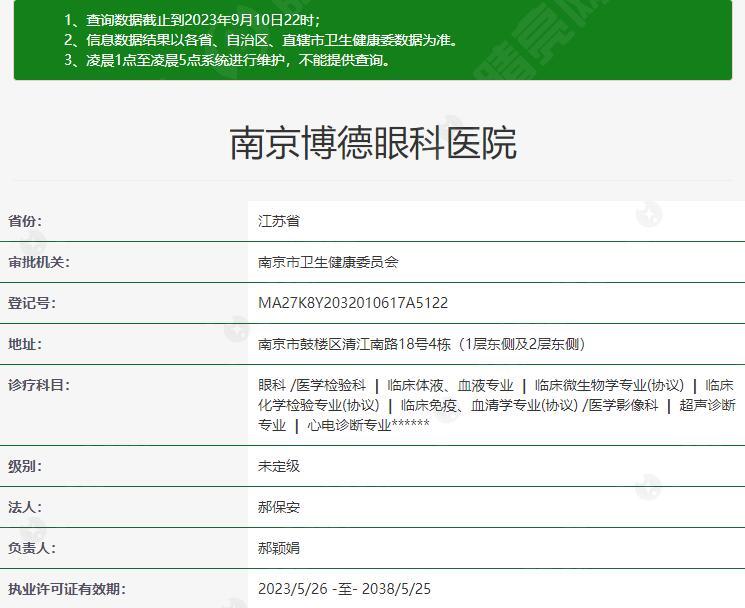The height and width of the screenshot is (608, 745).
Task: Select registration number MA27K8Y2032010617A5122
Action: click(353, 303)
